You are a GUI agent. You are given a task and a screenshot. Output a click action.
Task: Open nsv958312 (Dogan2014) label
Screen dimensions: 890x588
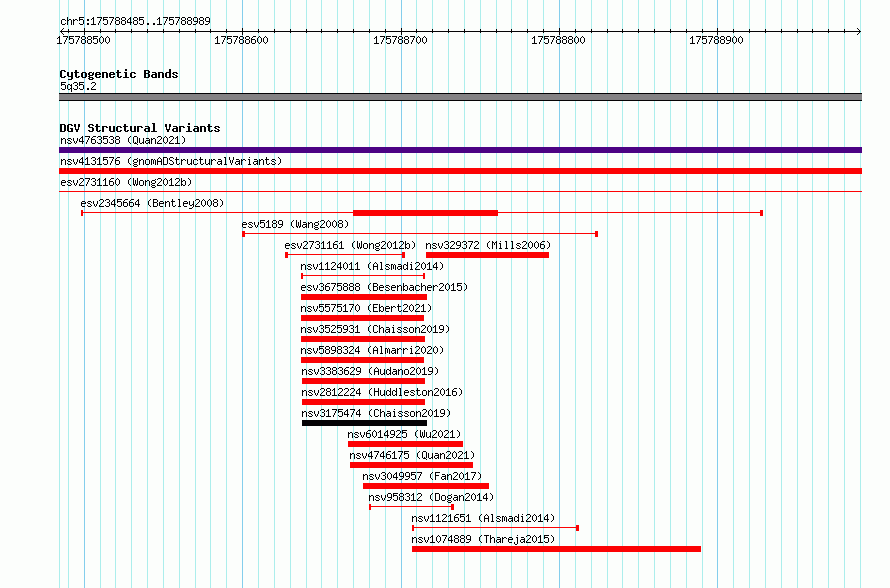pyautogui.click(x=431, y=497)
